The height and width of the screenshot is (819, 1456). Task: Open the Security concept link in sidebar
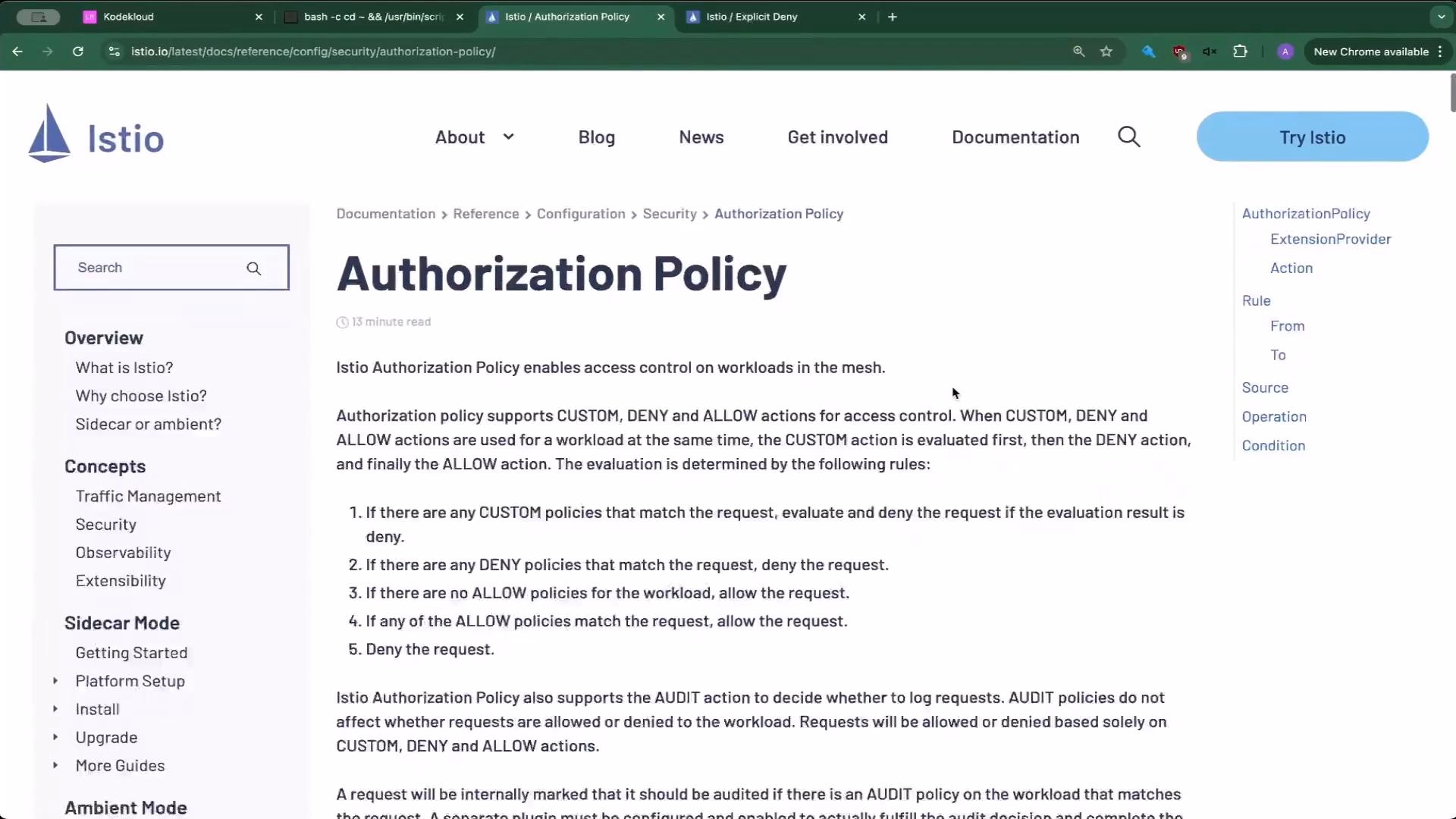[x=106, y=525]
